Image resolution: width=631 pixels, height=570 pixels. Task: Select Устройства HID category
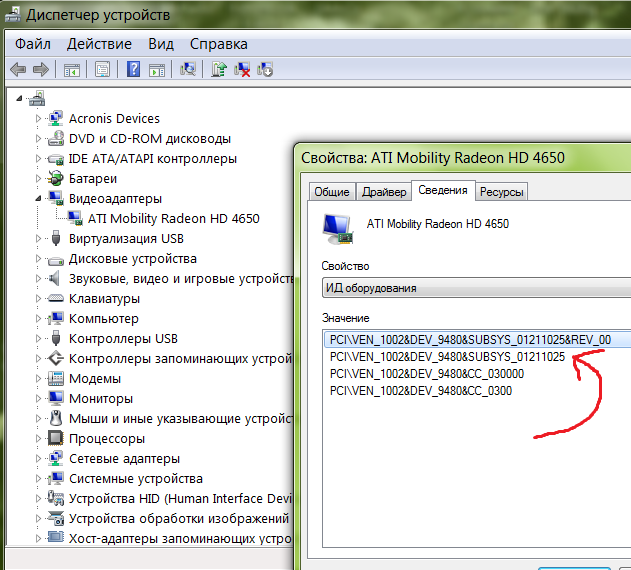click(x=180, y=498)
